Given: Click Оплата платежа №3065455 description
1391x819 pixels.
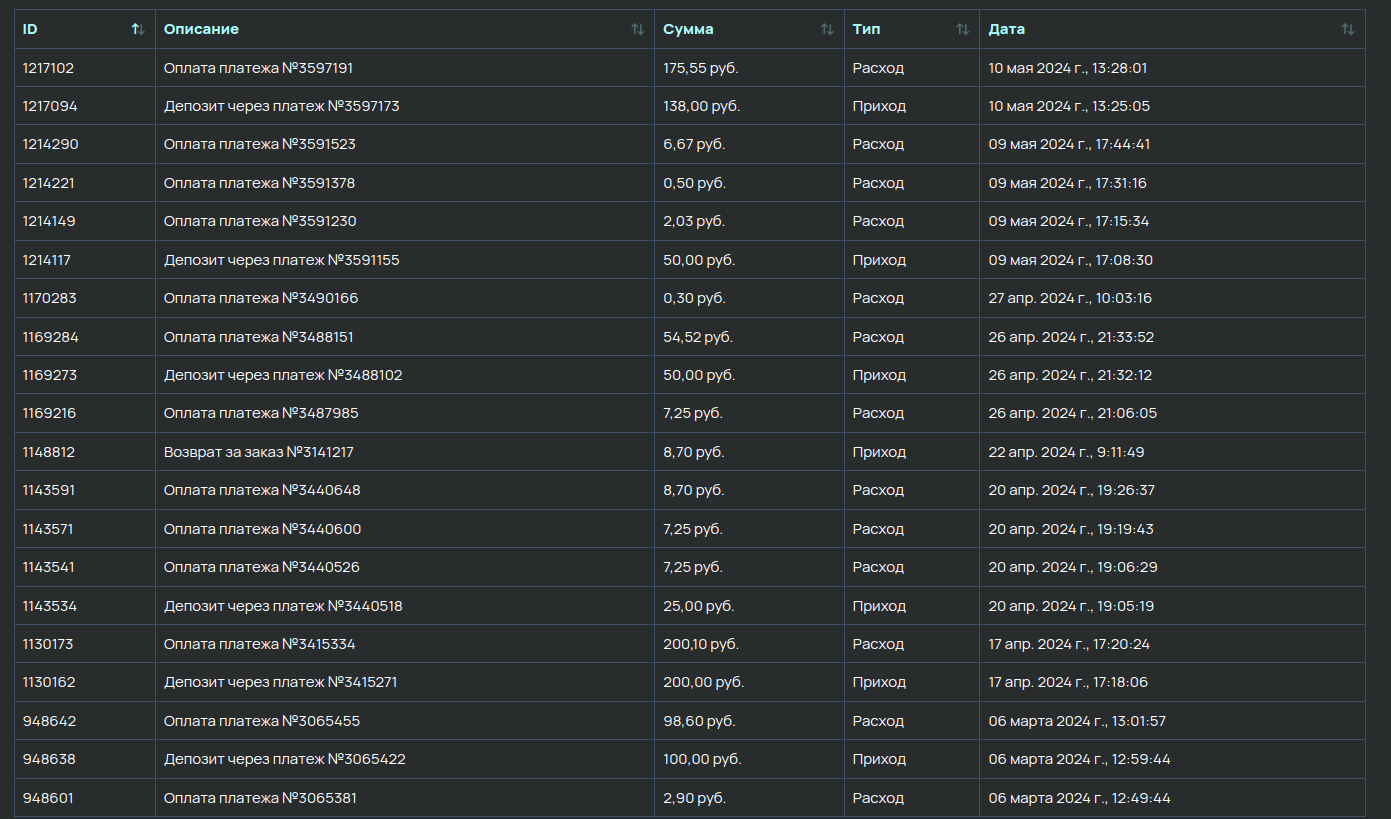Looking at the screenshot, I should [261, 721].
